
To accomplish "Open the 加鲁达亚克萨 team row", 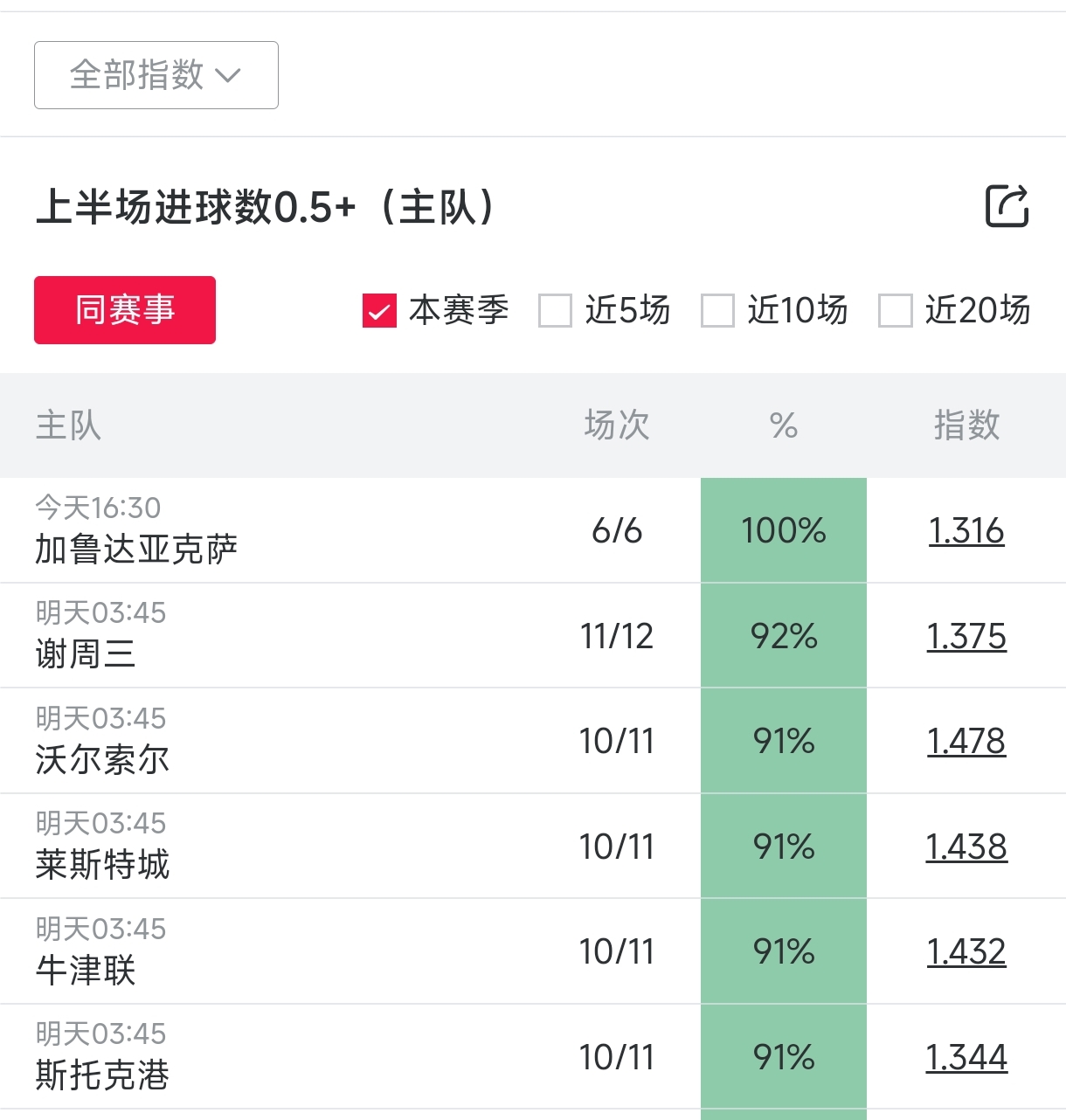I will 136,550.
